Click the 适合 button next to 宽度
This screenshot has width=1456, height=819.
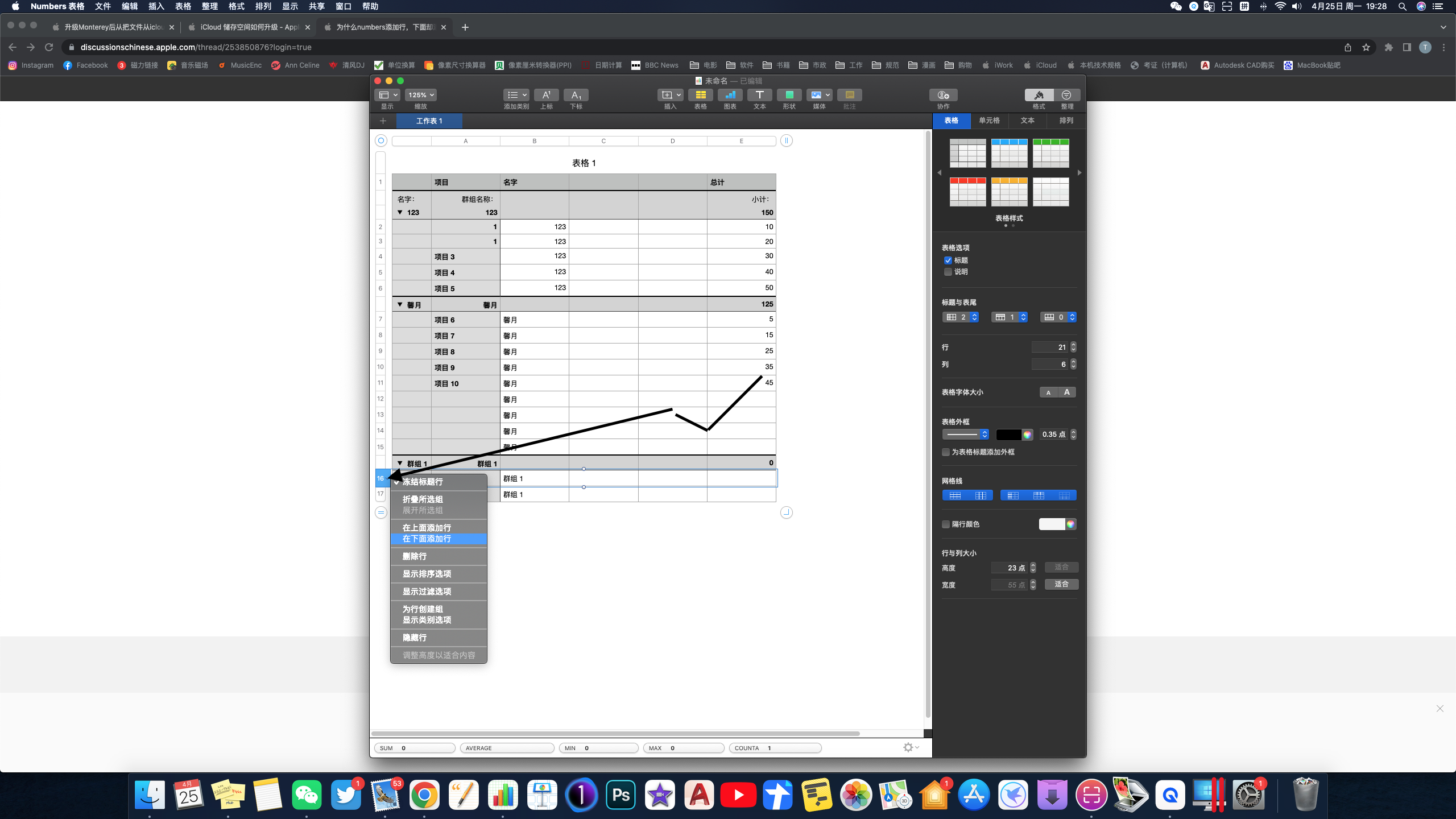point(1061,584)
